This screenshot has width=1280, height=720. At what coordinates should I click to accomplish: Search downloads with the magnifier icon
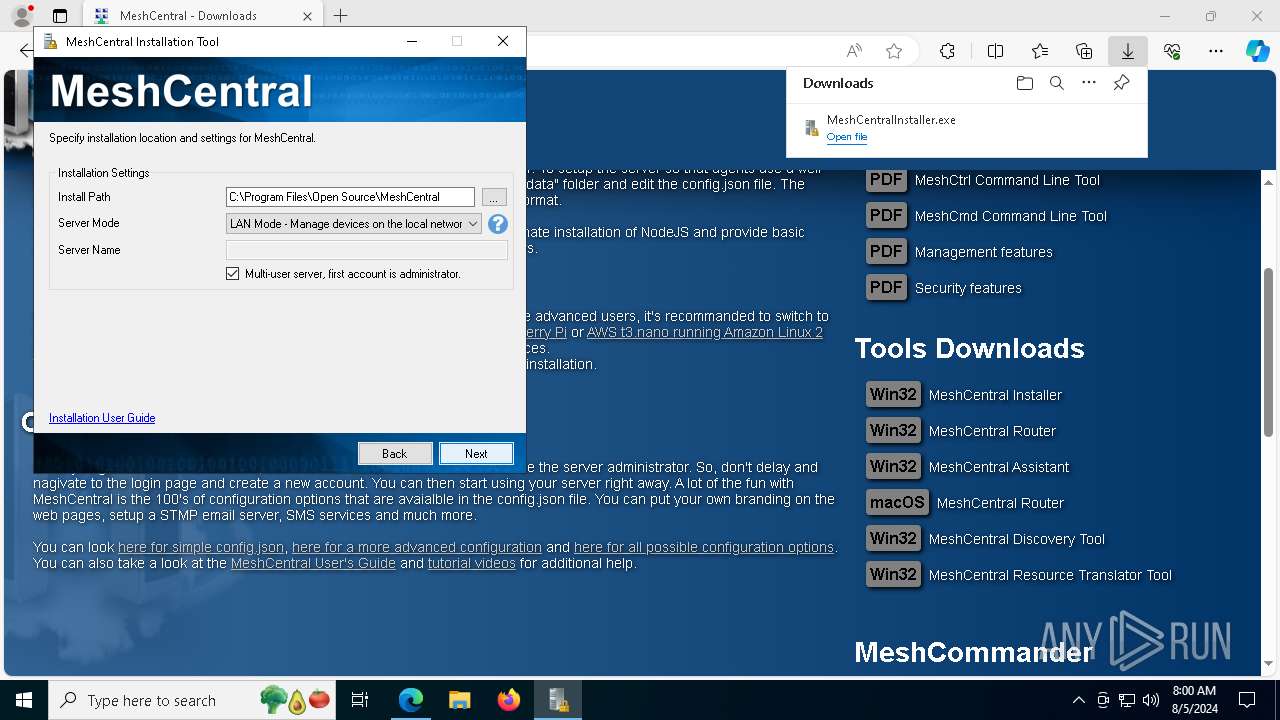[1056, 83]
